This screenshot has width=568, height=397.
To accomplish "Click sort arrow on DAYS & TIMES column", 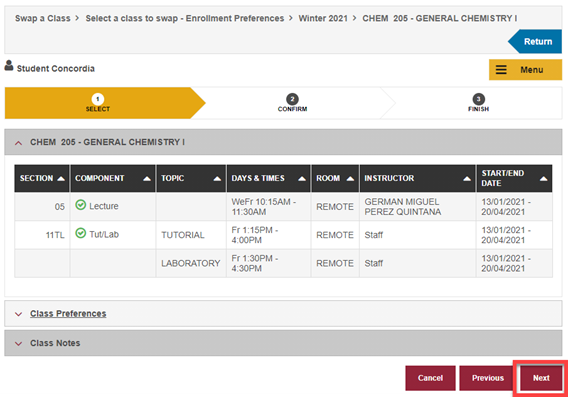I will coord(302,178).
